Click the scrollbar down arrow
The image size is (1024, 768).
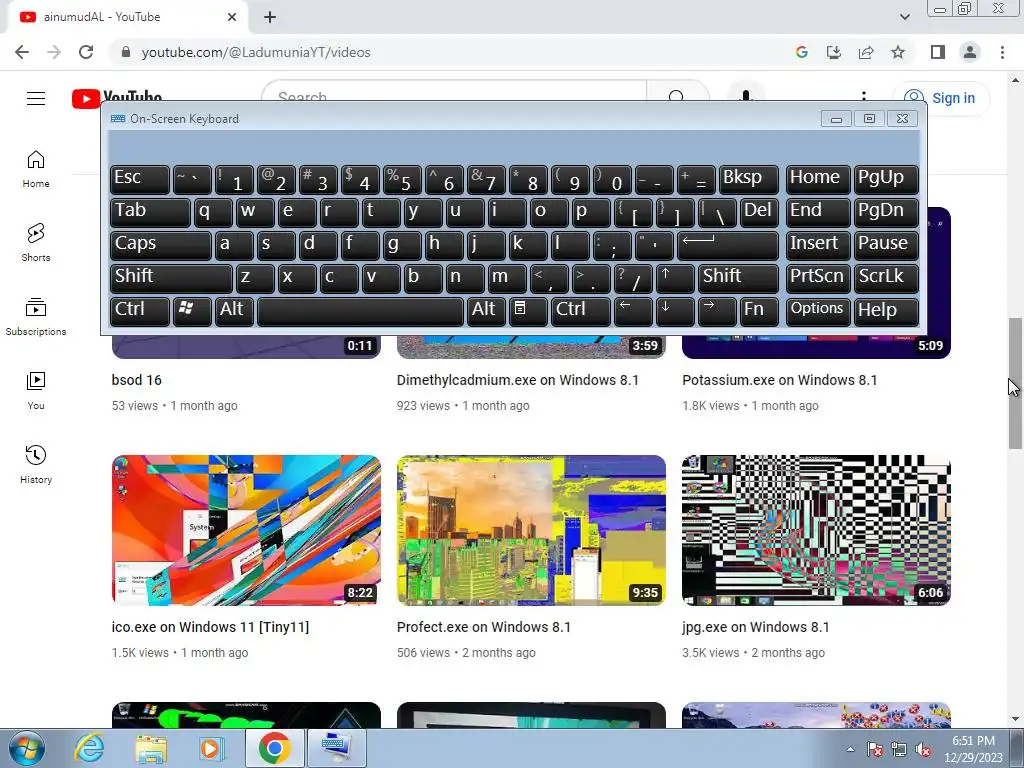click(x=1015, y=720)
